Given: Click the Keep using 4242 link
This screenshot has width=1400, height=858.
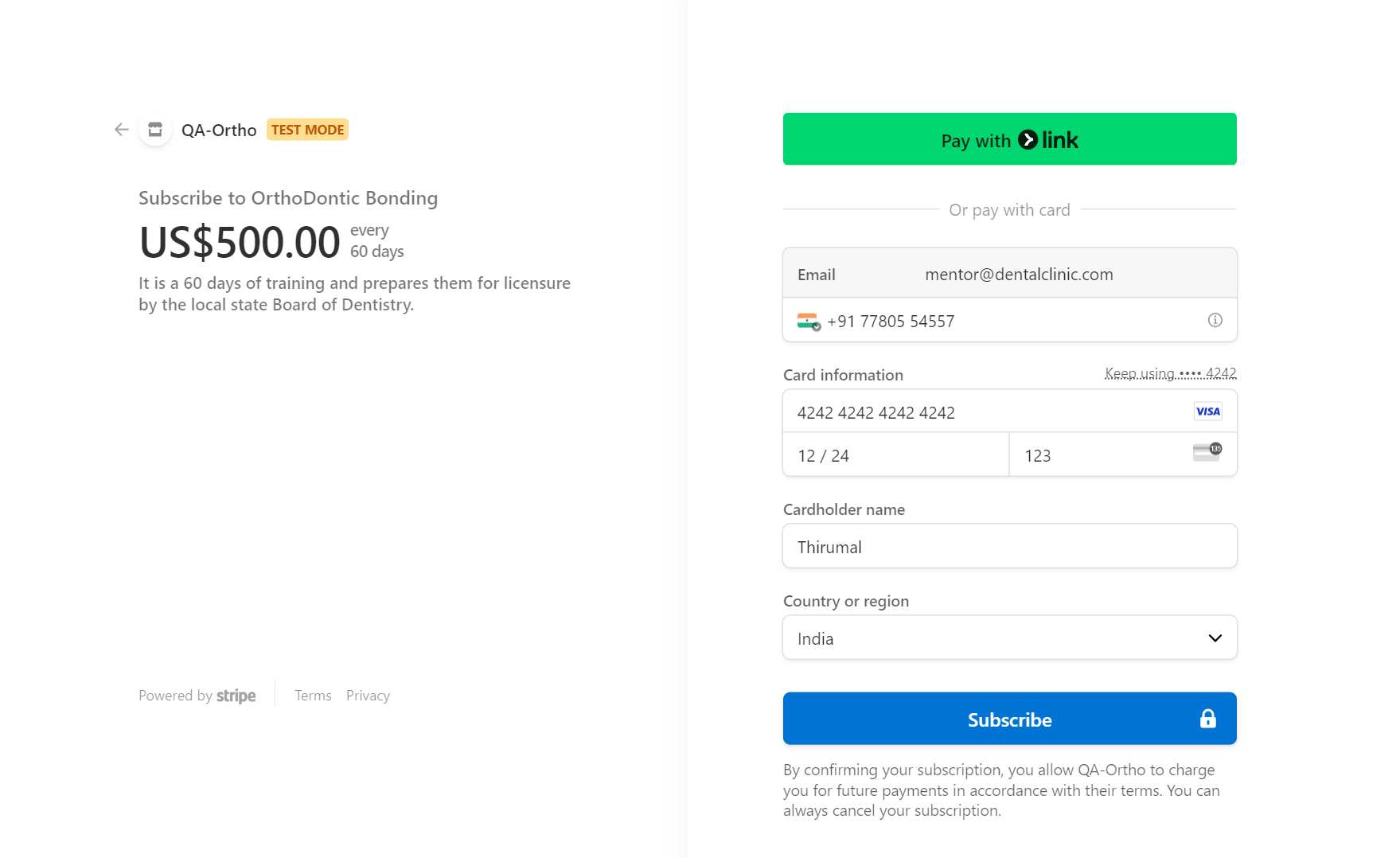Looking at the screenshot, I should (1170, 373).
